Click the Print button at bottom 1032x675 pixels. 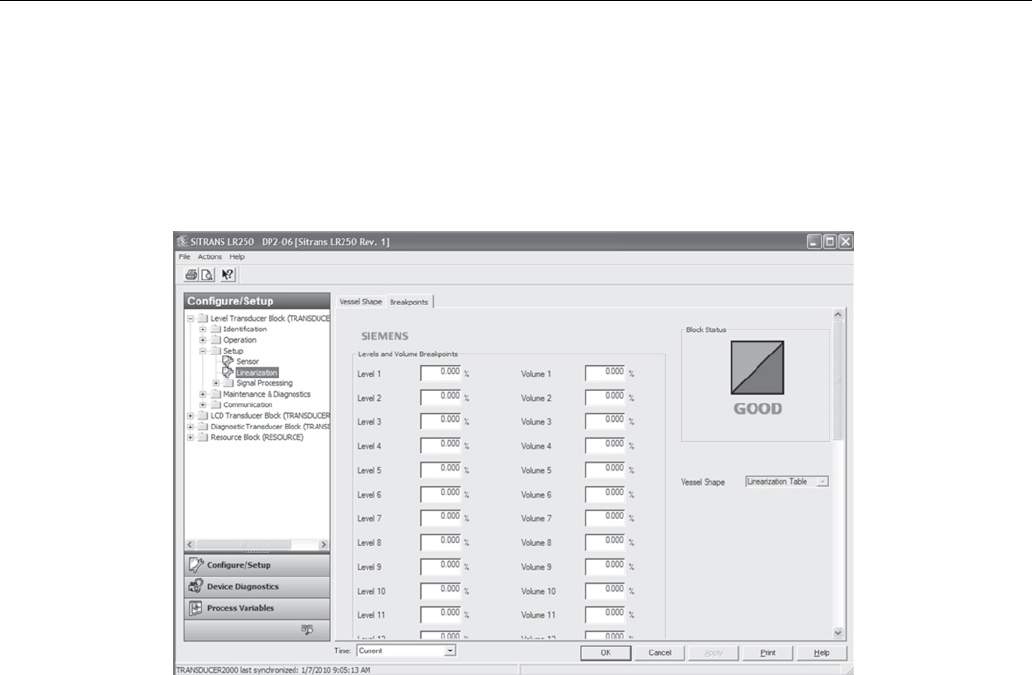pos(767,653)
